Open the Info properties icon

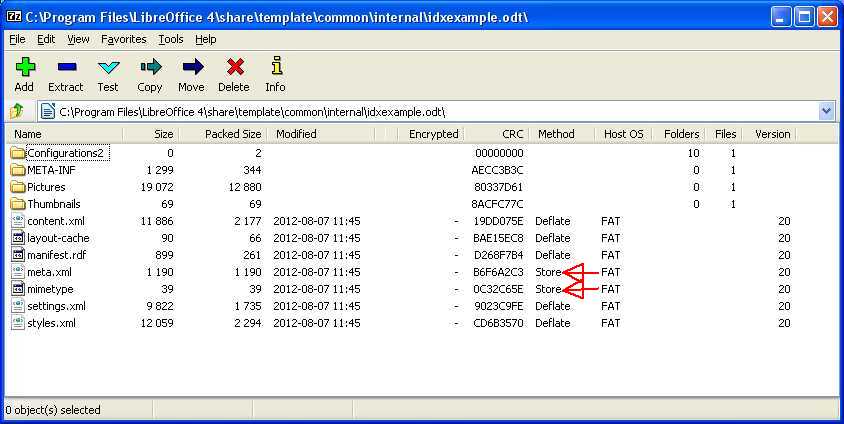click(x=275, y=68)
